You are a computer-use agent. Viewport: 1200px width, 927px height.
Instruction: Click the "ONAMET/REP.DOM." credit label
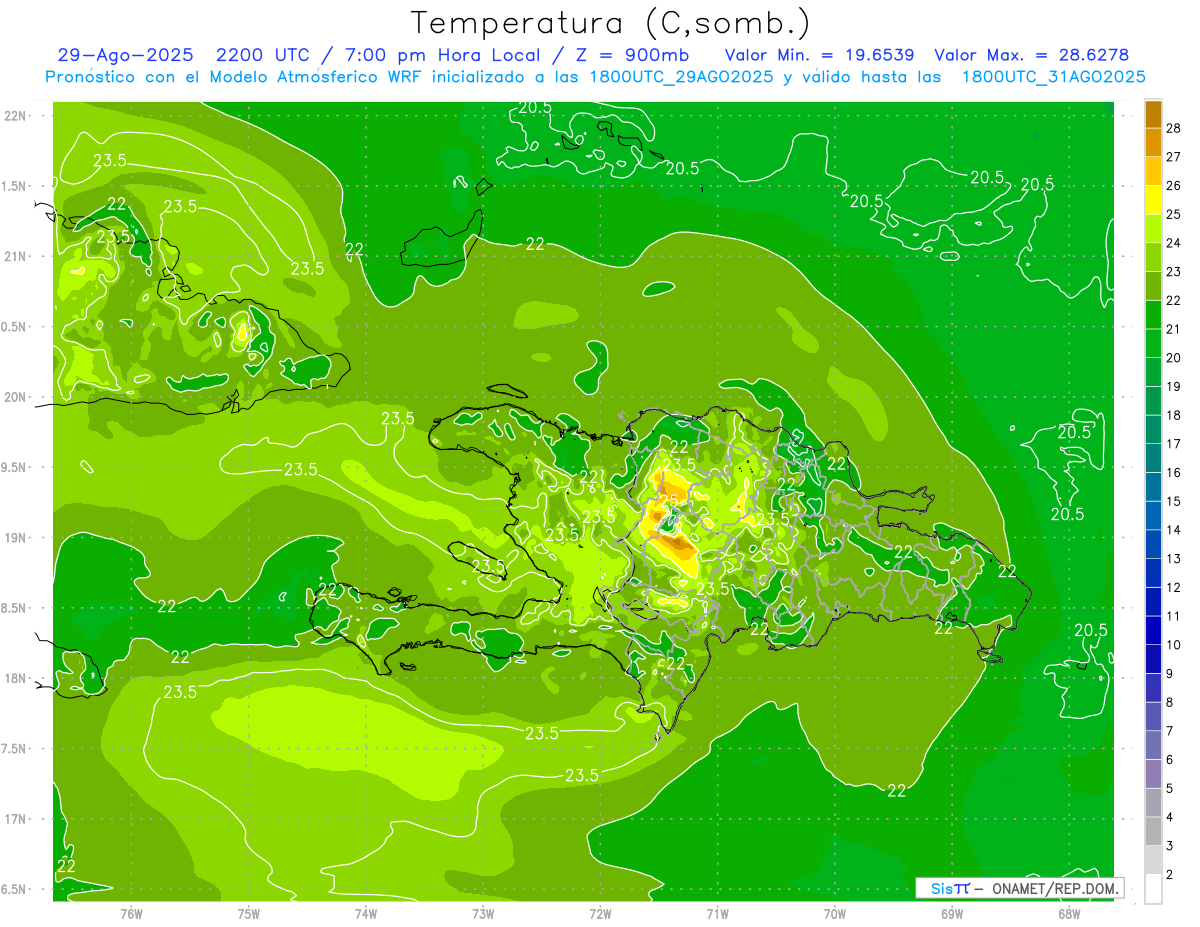click(x=1054, y=888)
